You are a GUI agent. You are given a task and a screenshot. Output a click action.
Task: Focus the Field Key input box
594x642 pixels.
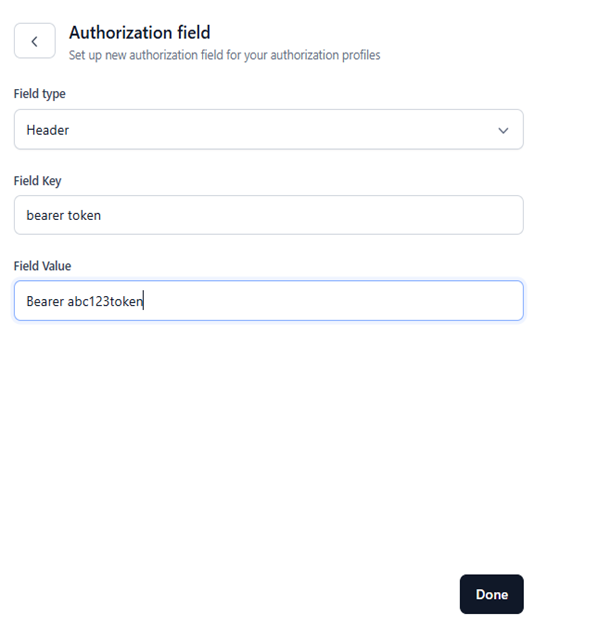pos(269,215)
